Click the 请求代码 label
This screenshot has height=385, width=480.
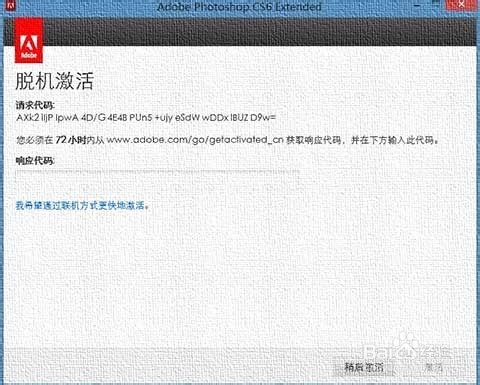point(35,105)
